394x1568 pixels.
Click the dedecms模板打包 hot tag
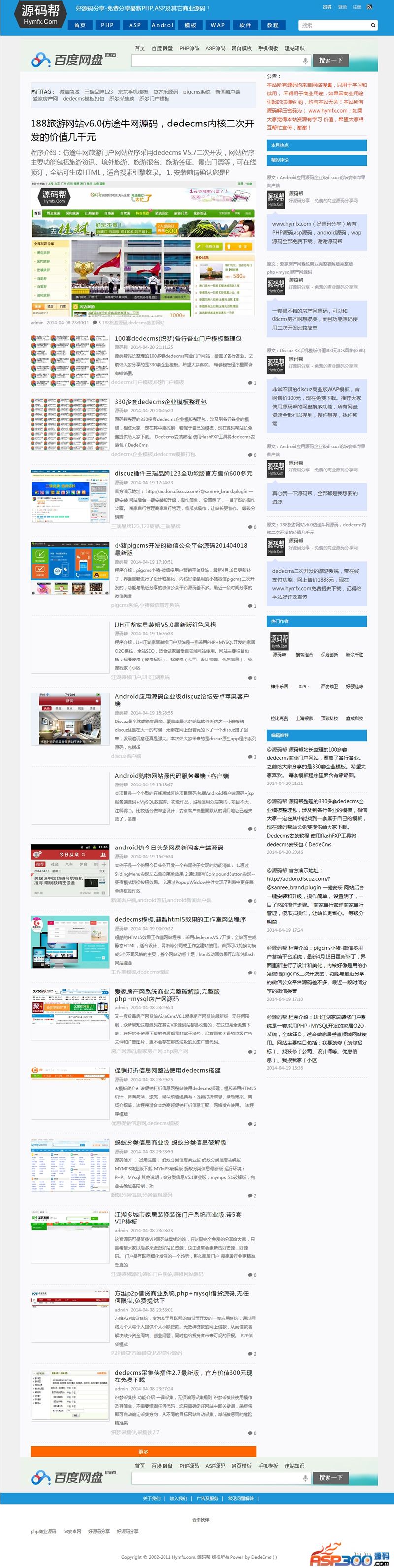(83, 98)
